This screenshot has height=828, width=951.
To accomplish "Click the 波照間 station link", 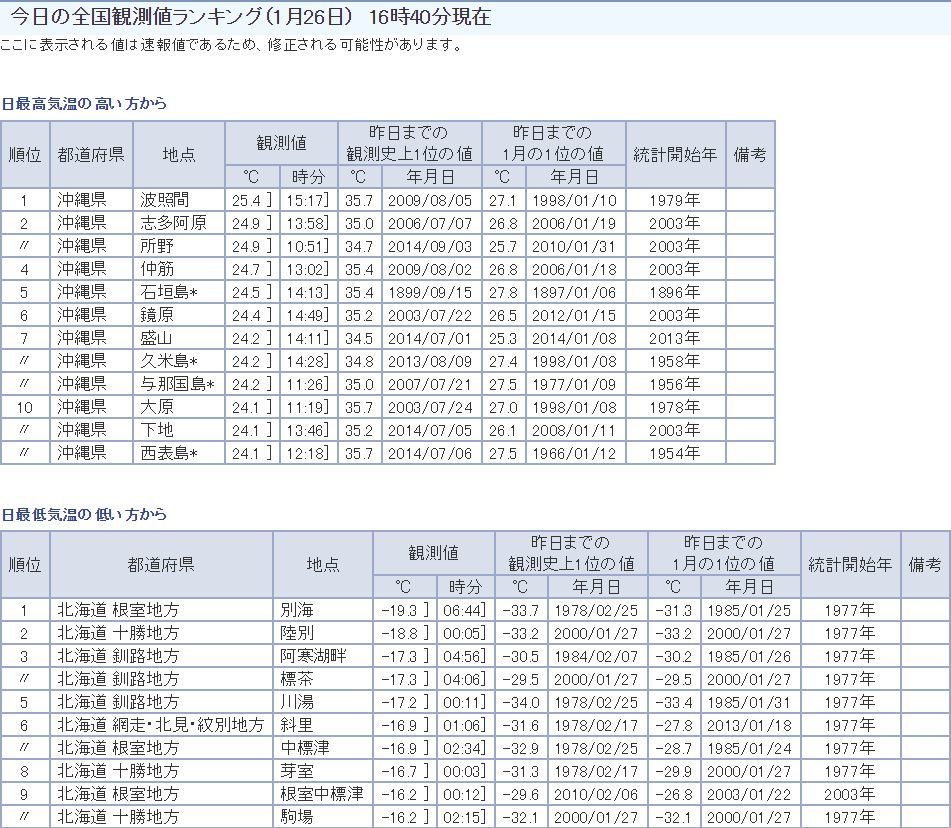I will click(x=163, y=200).
